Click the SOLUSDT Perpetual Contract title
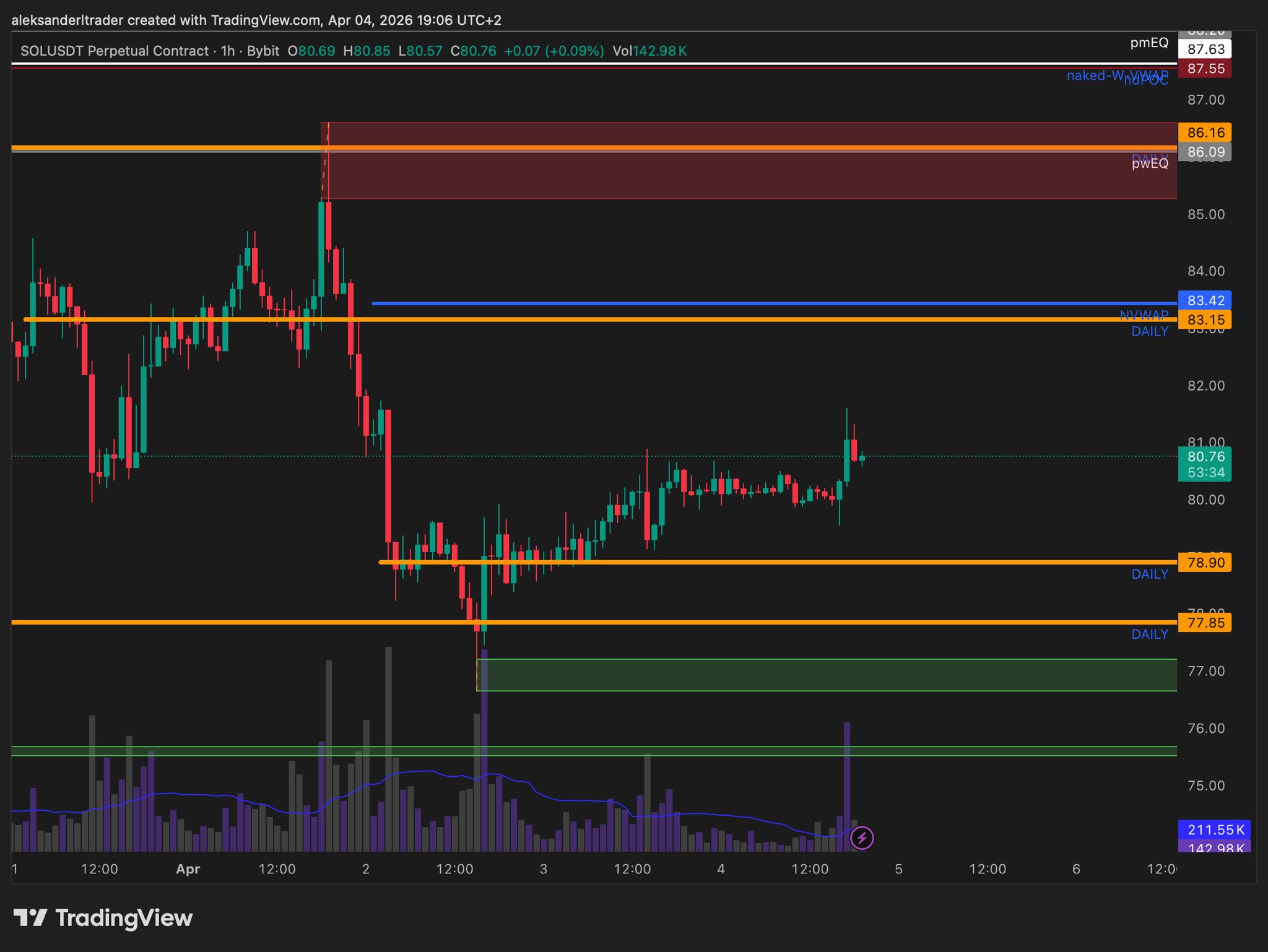 click(x=115, y=51)
